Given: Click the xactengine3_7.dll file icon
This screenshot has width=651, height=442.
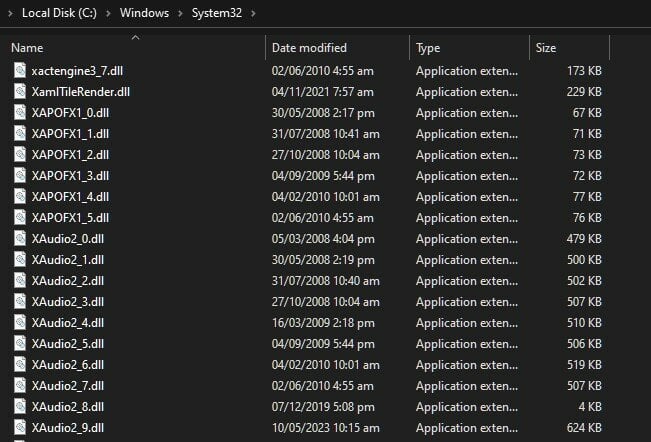Looking at the screenshot, I should coord(20,71).
